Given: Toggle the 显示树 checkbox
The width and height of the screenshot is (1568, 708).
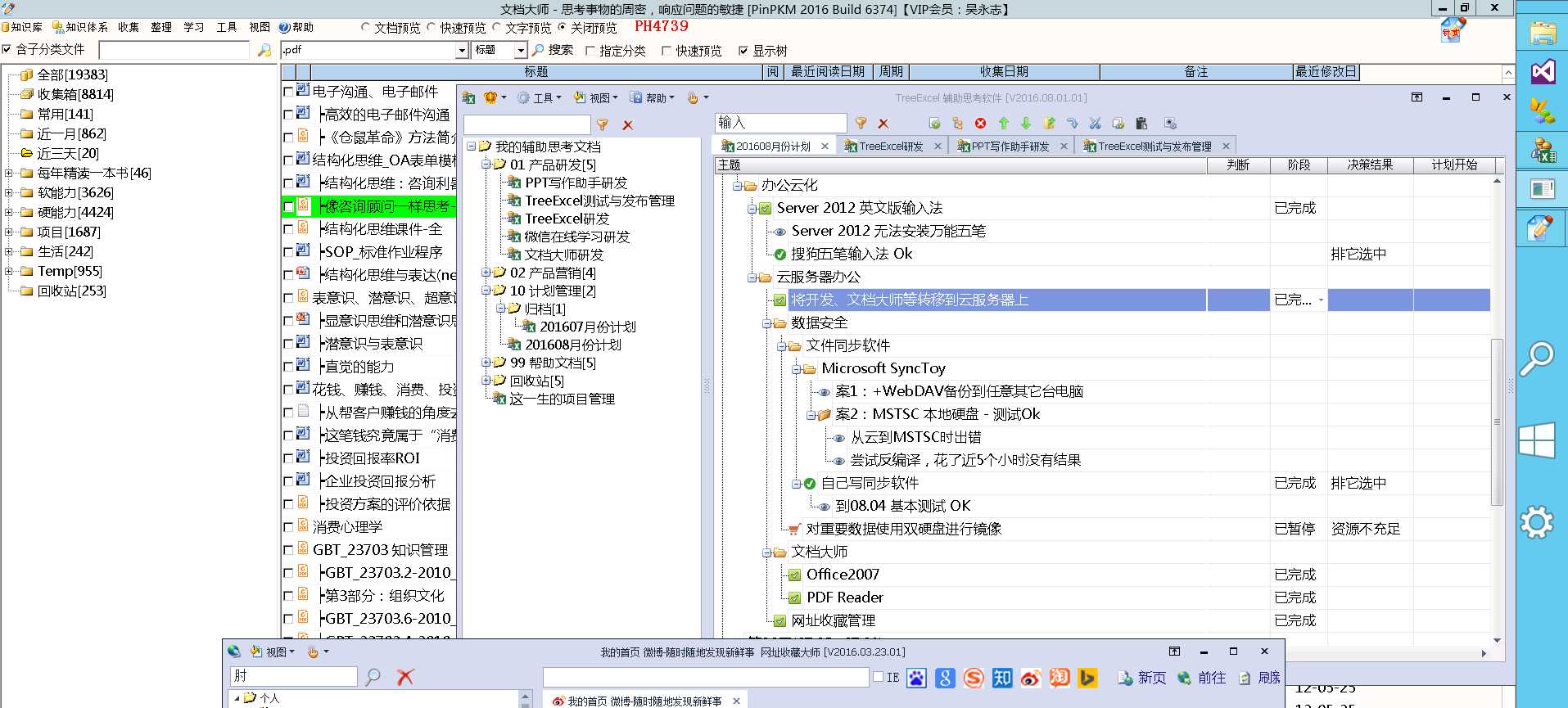Looking at the screenshot, I should tap(743, 51).
